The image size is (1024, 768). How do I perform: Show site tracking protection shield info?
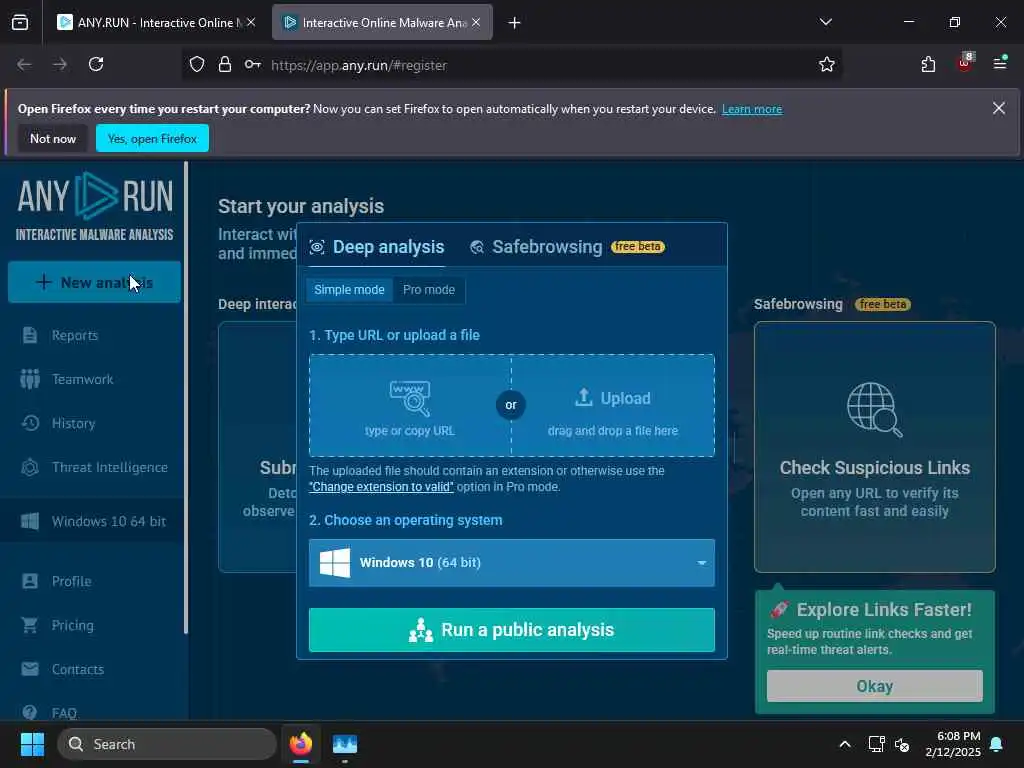[197, 64]
